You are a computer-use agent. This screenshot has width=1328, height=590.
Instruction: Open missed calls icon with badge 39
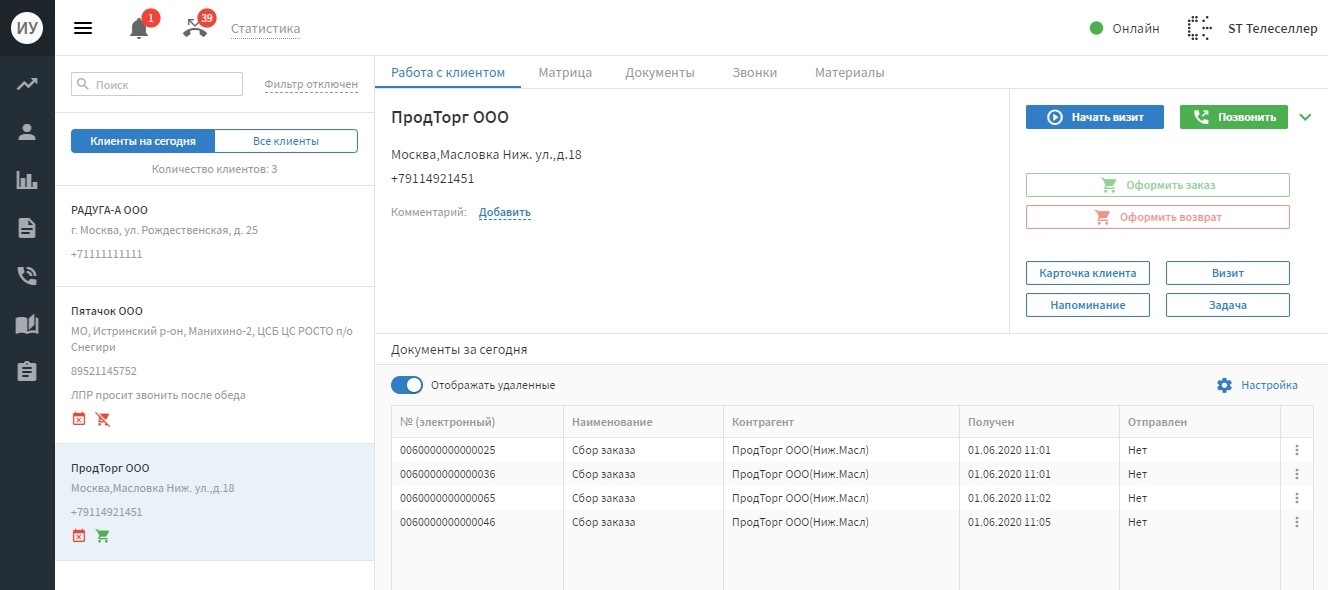click(x=195, y=28)
